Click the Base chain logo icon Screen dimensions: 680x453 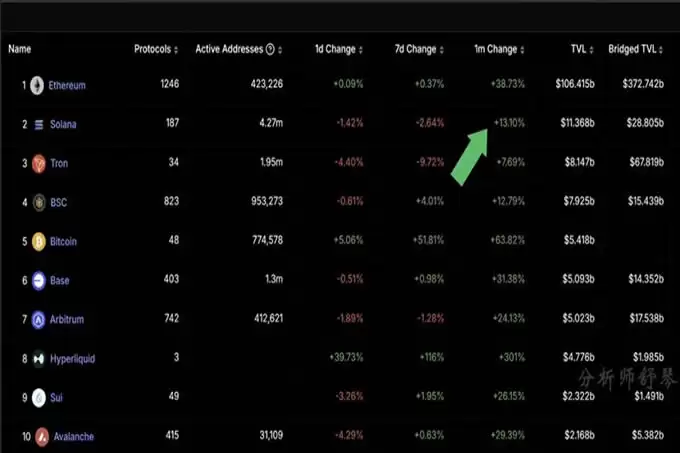[37, 280]
